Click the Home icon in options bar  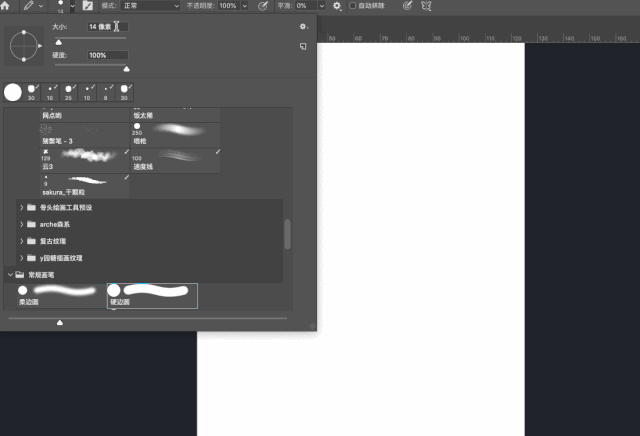(x=5, y=6)
